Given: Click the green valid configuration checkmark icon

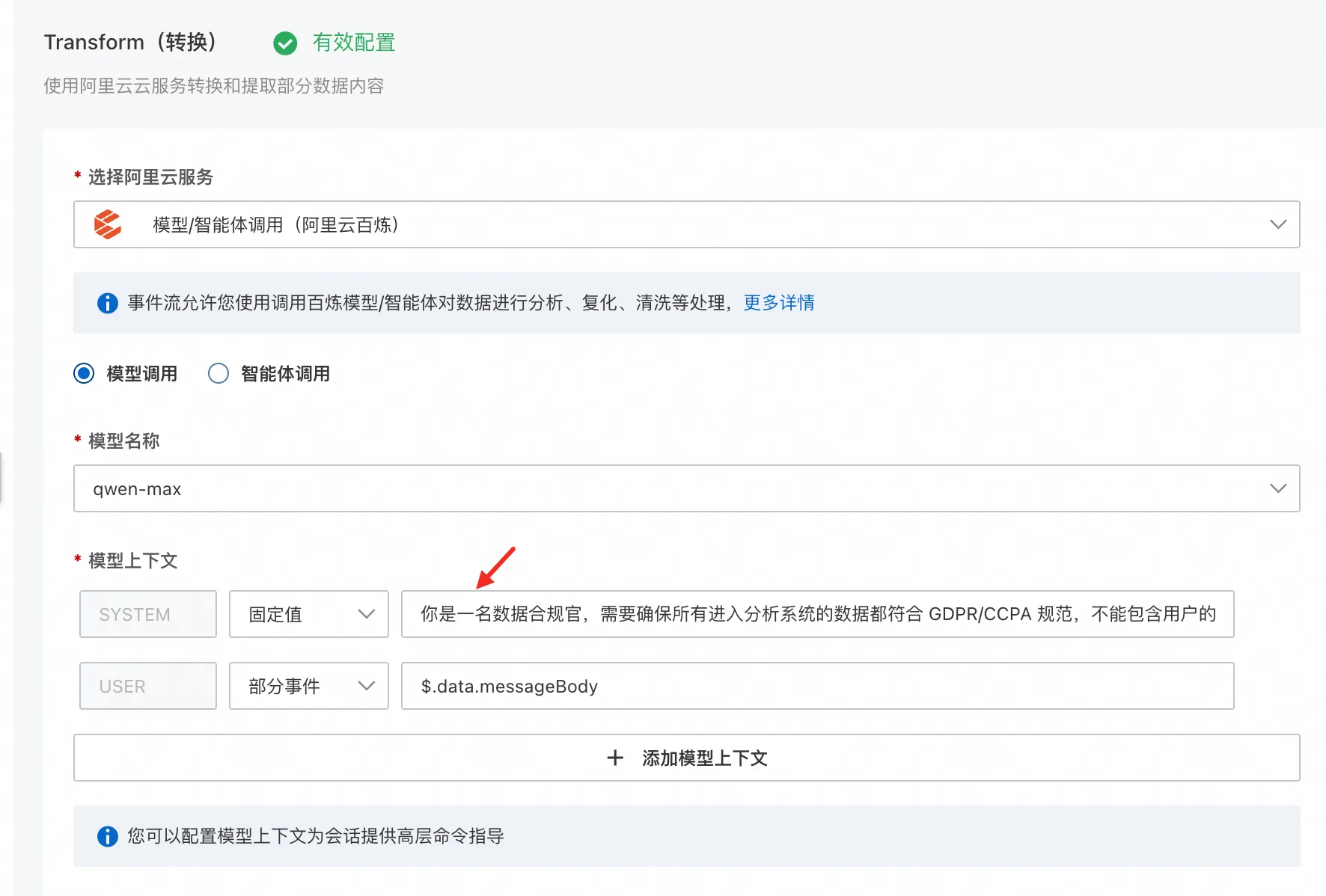Looking at the screenshot, I should 285,43.
